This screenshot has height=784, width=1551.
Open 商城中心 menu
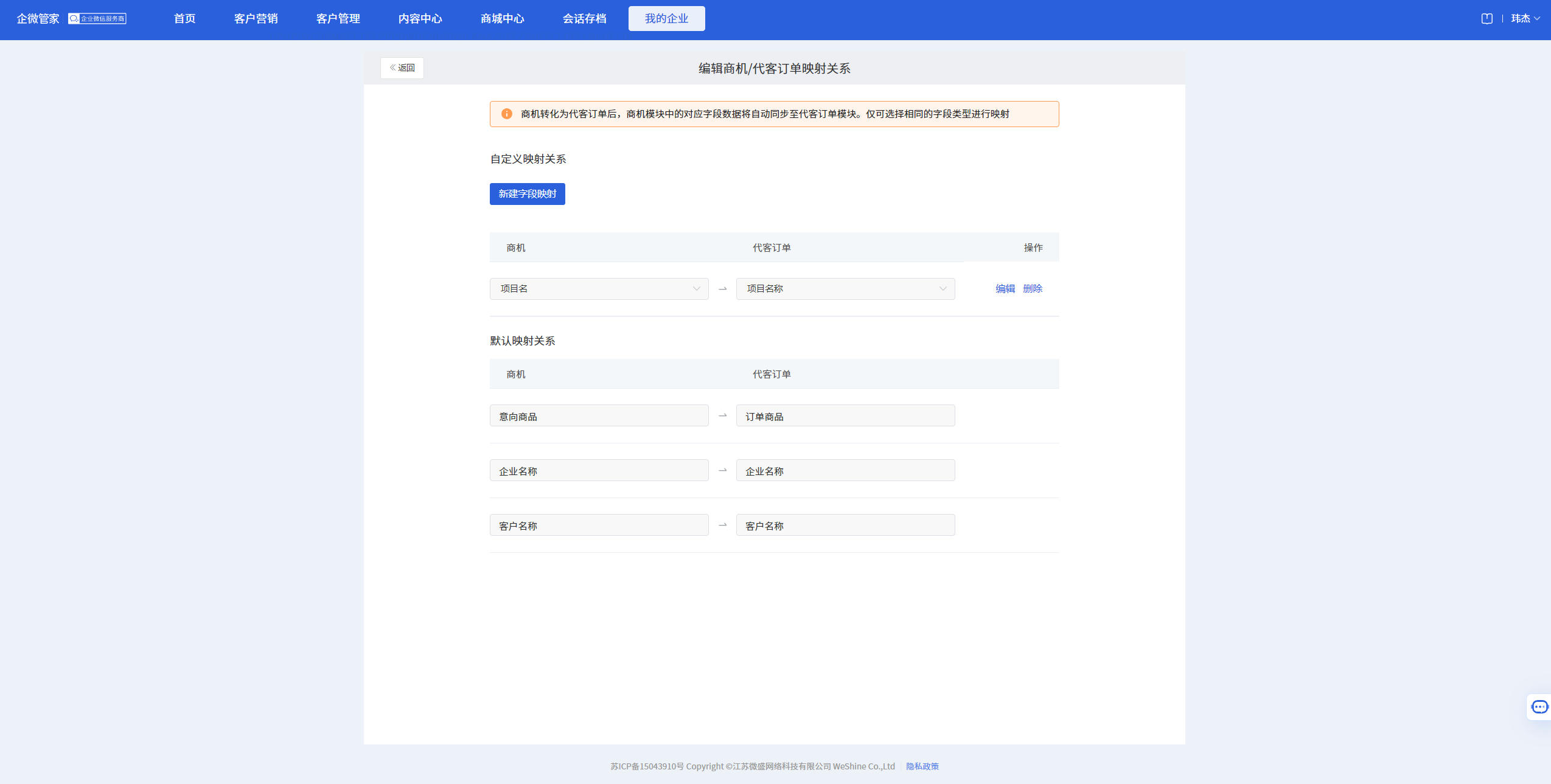tap(503, 19)
